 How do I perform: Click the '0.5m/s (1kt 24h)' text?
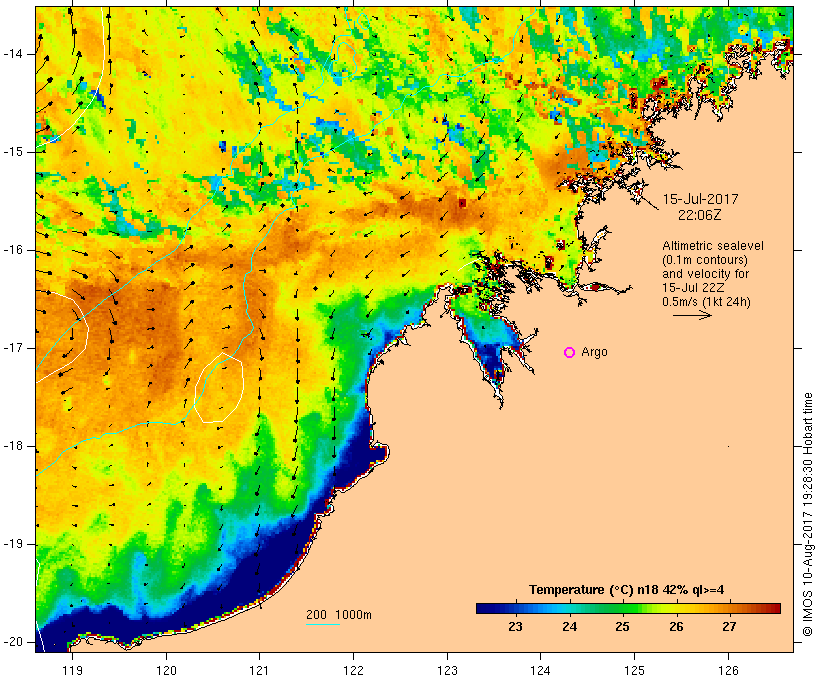click(x=706, y=302)
